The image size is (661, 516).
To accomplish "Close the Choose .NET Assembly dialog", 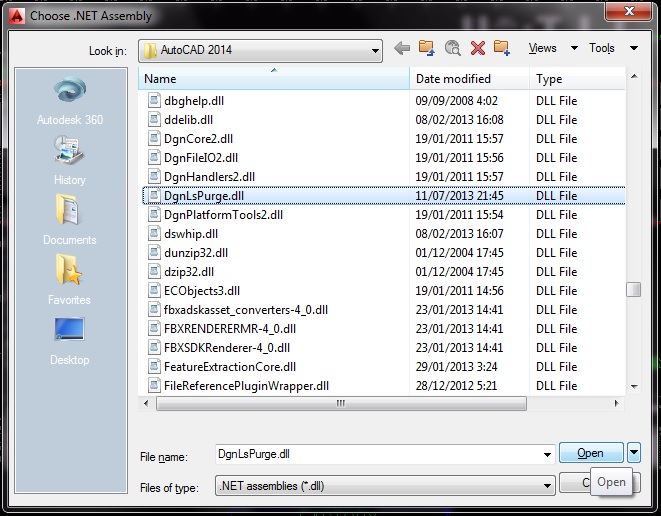I will pyautogui.click(x=629, y=12).
